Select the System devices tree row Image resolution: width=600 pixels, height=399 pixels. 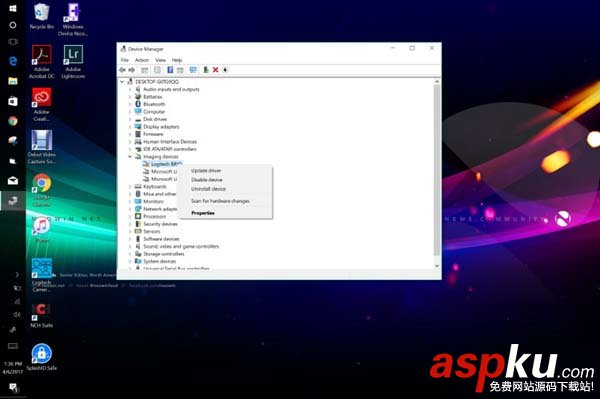[155, 261]
